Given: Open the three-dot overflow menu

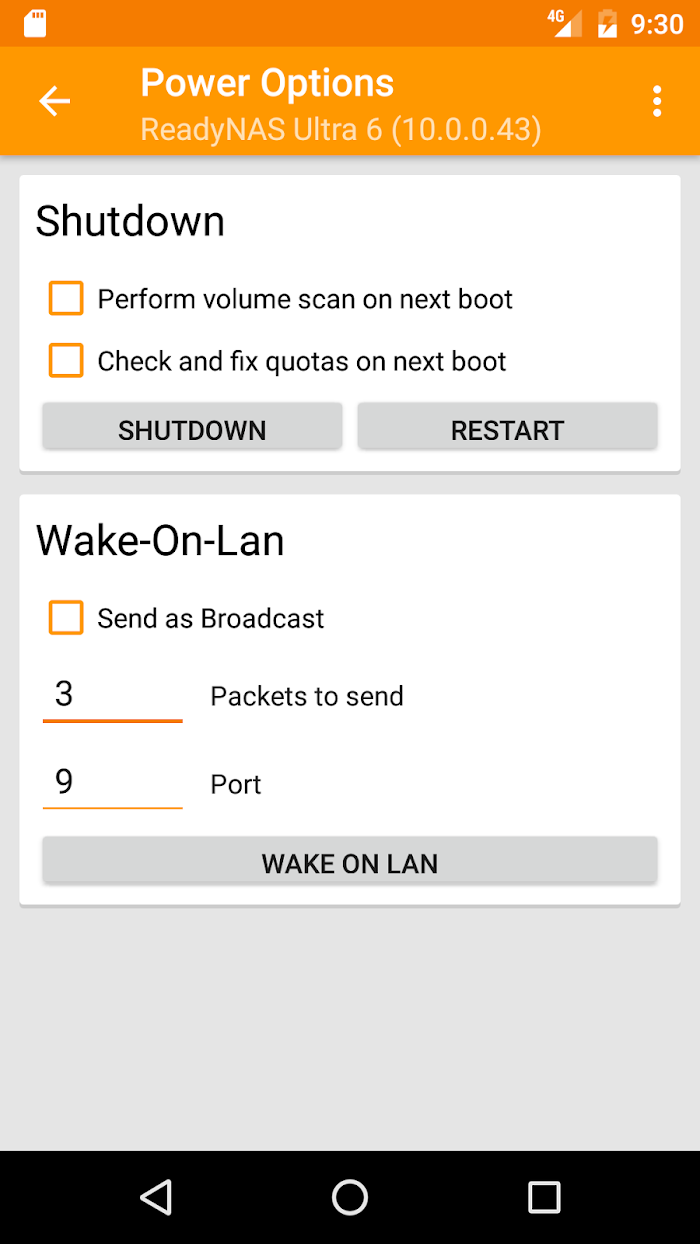Looking at the screenshot, I should pyautogui.click(x=656, y=101).
